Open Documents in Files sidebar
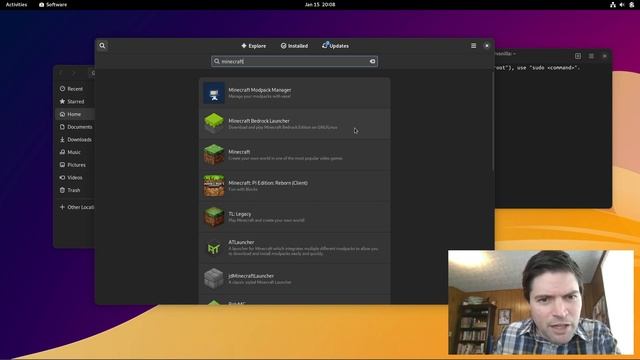This screenshot has width=640, height=360. click(x=75, y=127)
